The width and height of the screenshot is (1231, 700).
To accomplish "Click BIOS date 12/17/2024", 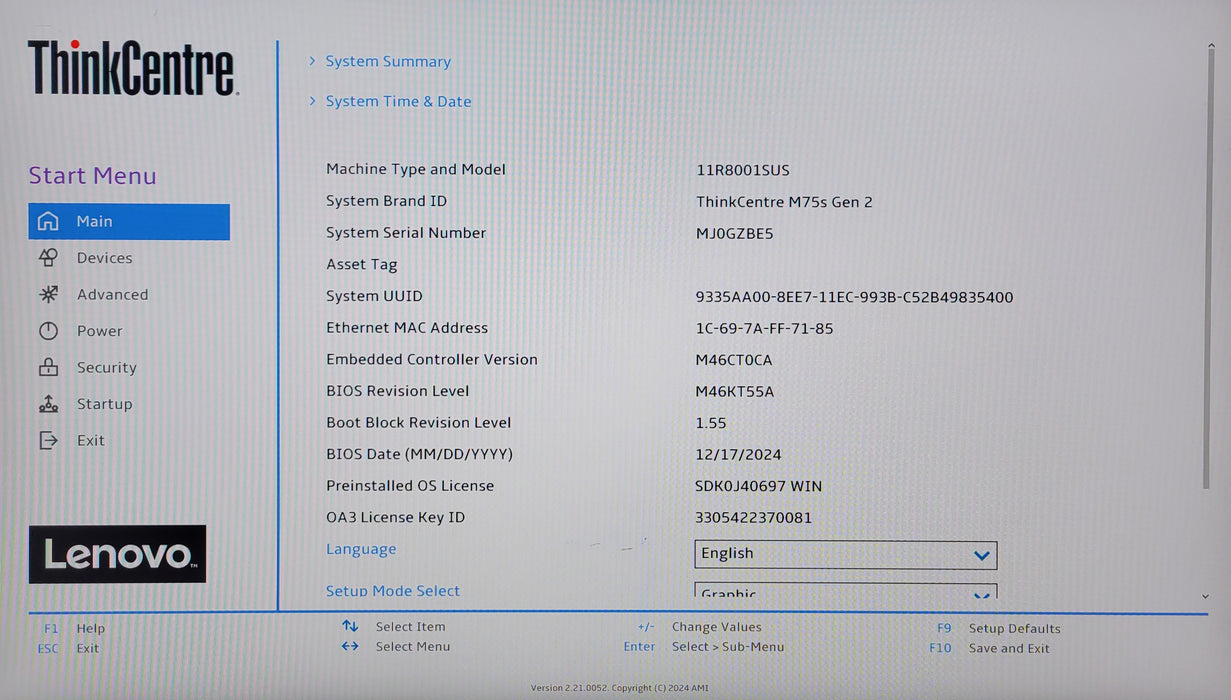I will click(739, 455).
